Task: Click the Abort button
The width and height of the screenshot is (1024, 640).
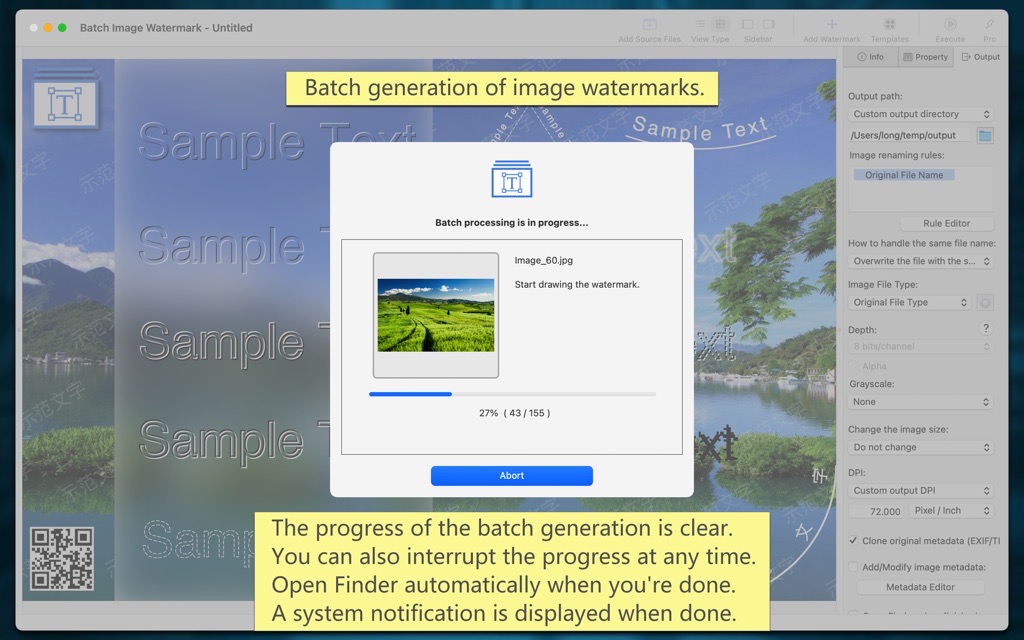Action: [x=511, y=475]
